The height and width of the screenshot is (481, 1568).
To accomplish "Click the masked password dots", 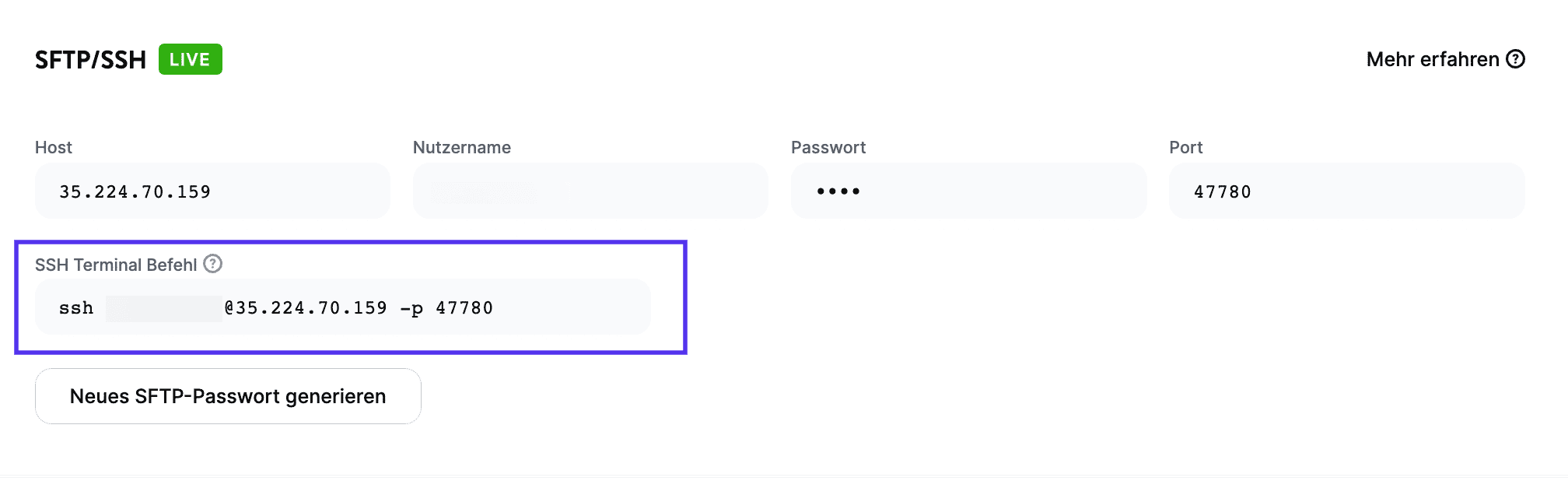I will pos(838,191).
